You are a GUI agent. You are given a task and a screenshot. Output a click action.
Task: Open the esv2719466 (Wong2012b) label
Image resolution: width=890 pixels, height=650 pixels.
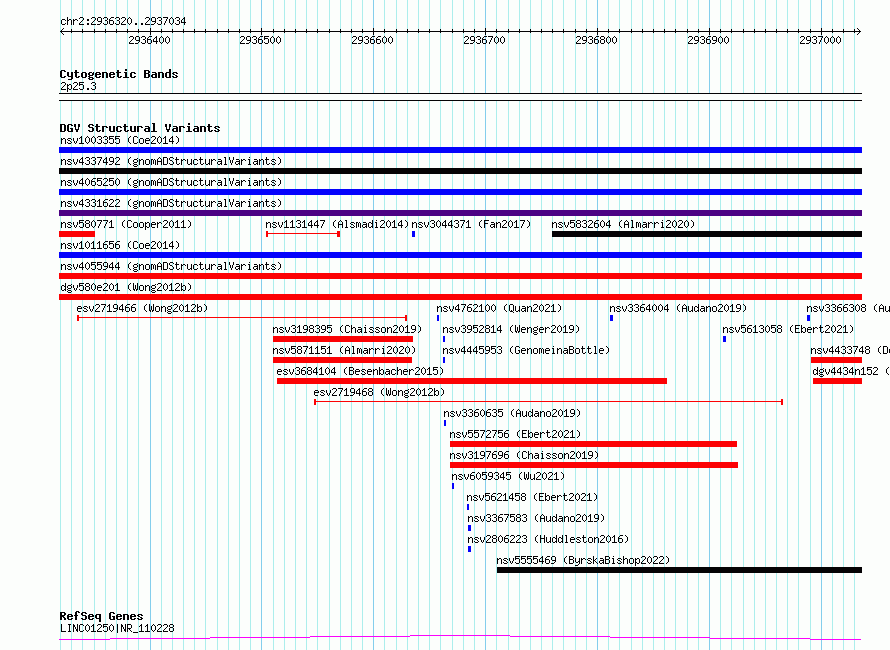click(142, 308)
